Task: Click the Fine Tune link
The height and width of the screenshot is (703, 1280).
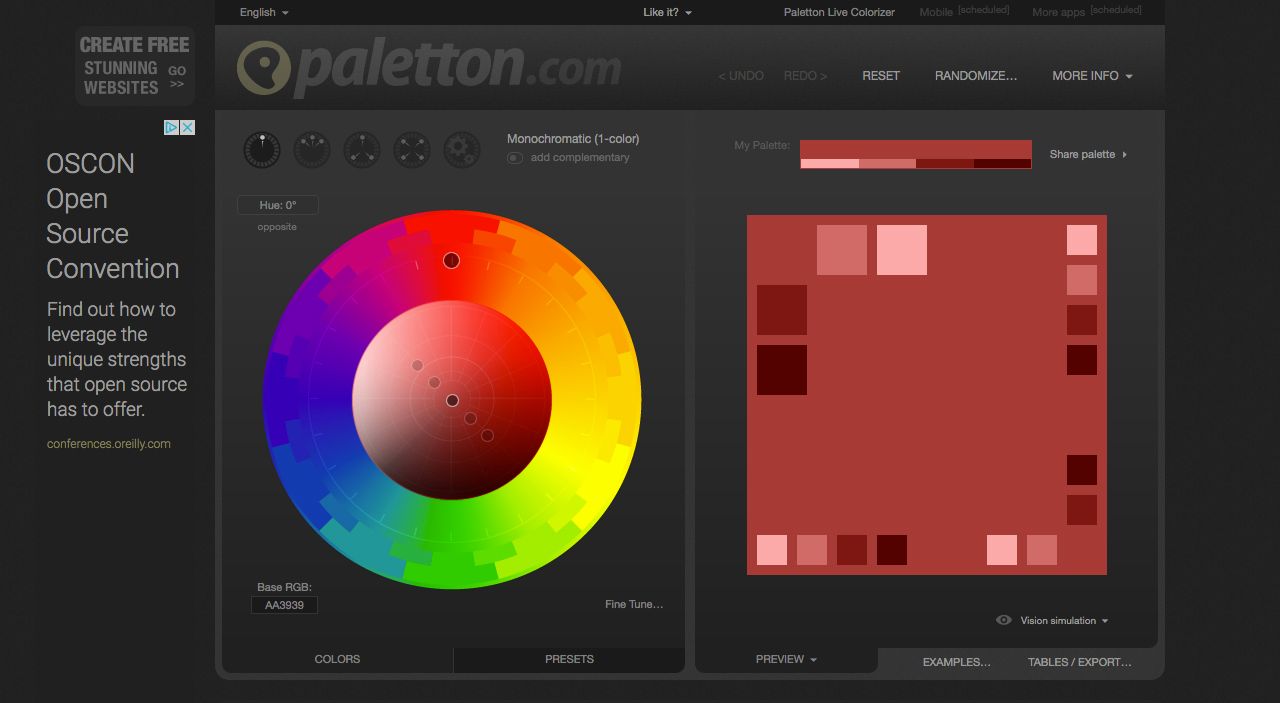Action: tap(634, 604)
